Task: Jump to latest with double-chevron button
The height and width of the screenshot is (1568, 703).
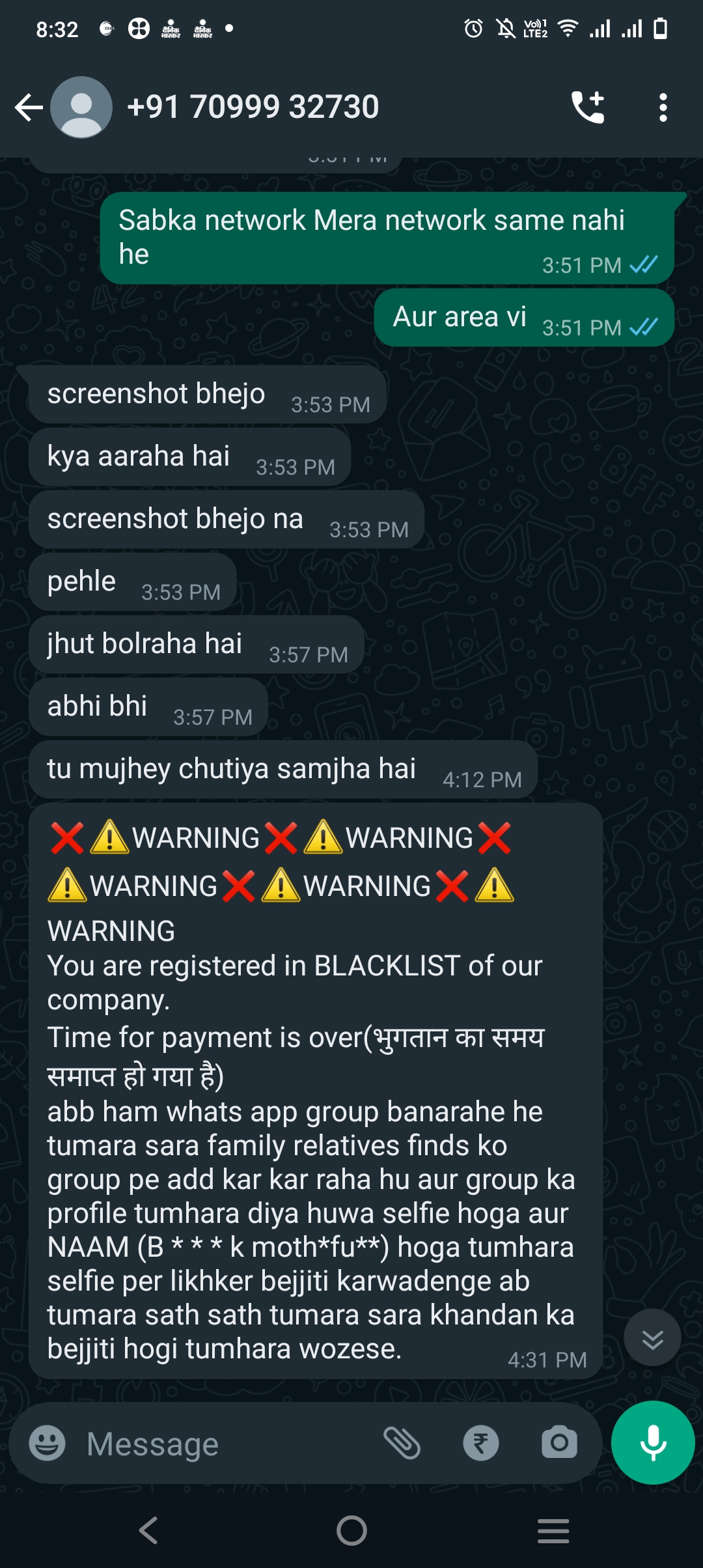Action: click(652, 1338)
